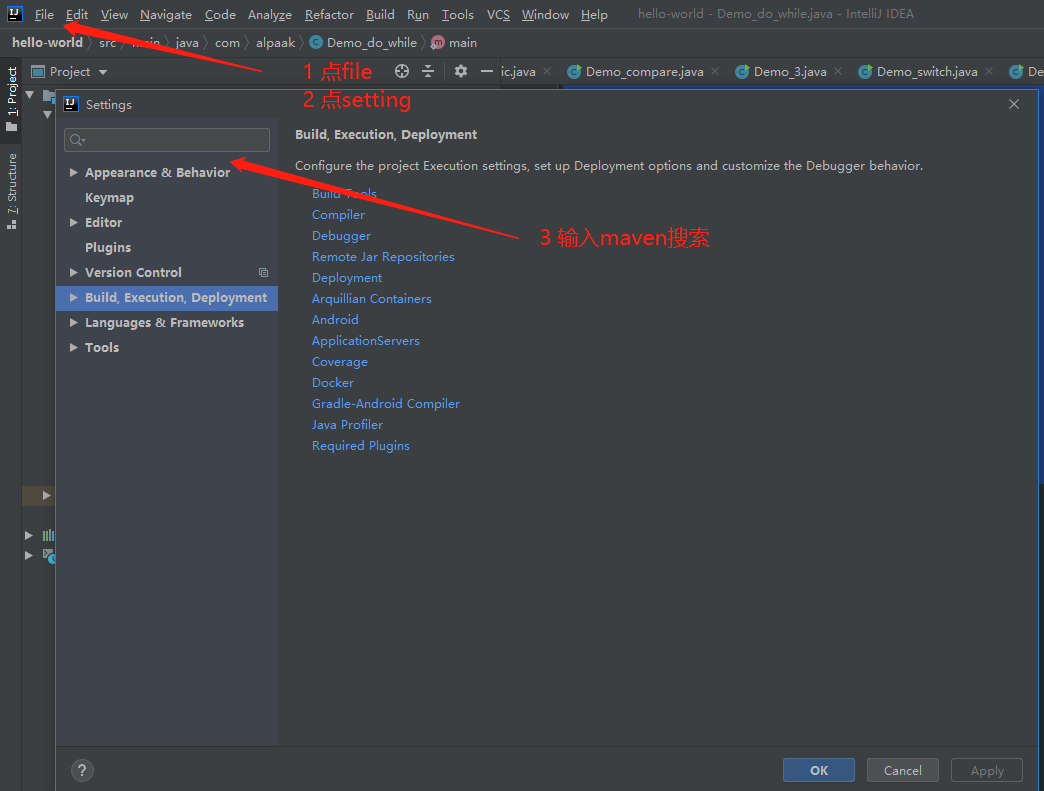Screen dimensions: 1044x791
Task: Open the Docker settings link
Action: (333, 382)
